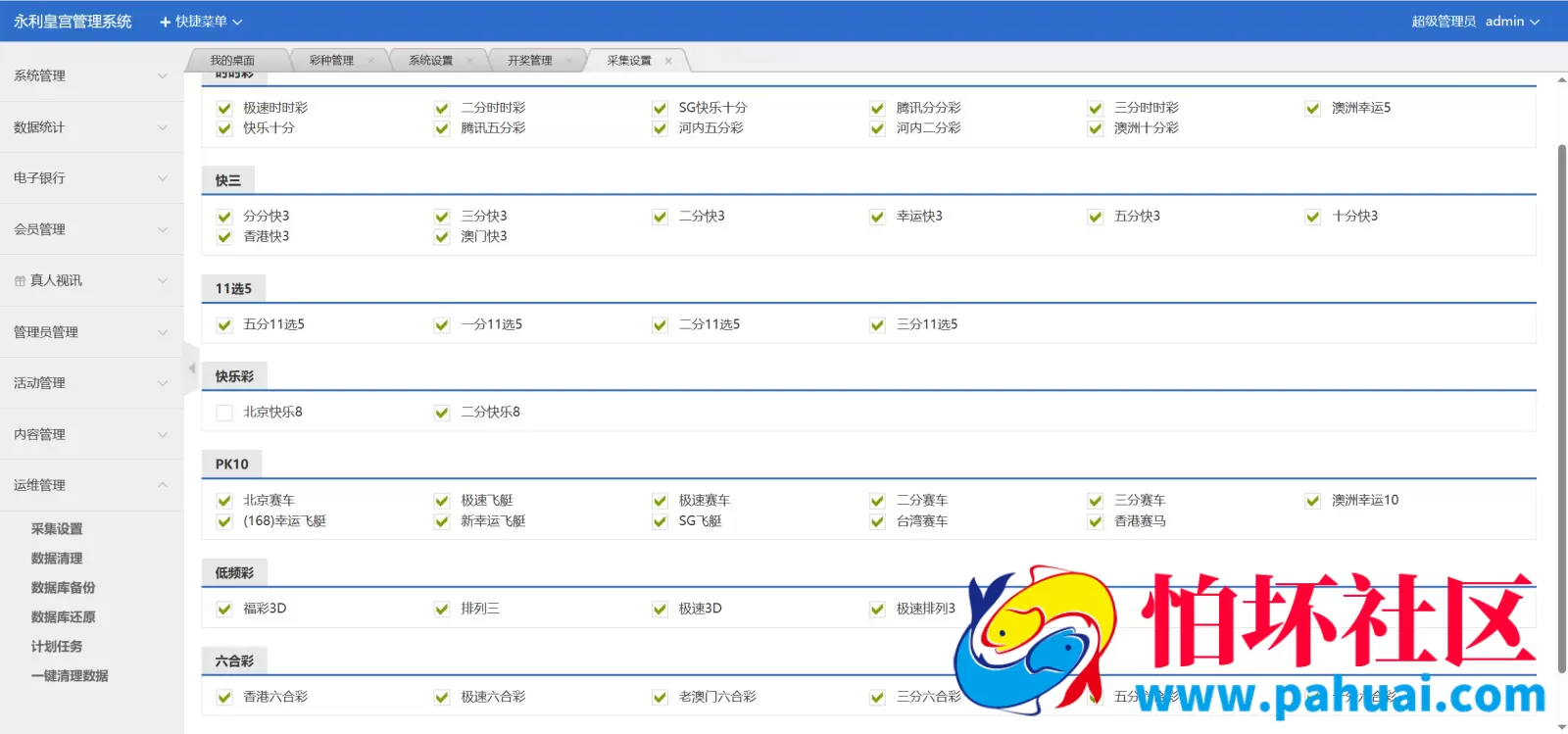1568x734 pixels.
Task: Expand the 管理员管理 sidebar menu
Action: (x=91, y=332)
